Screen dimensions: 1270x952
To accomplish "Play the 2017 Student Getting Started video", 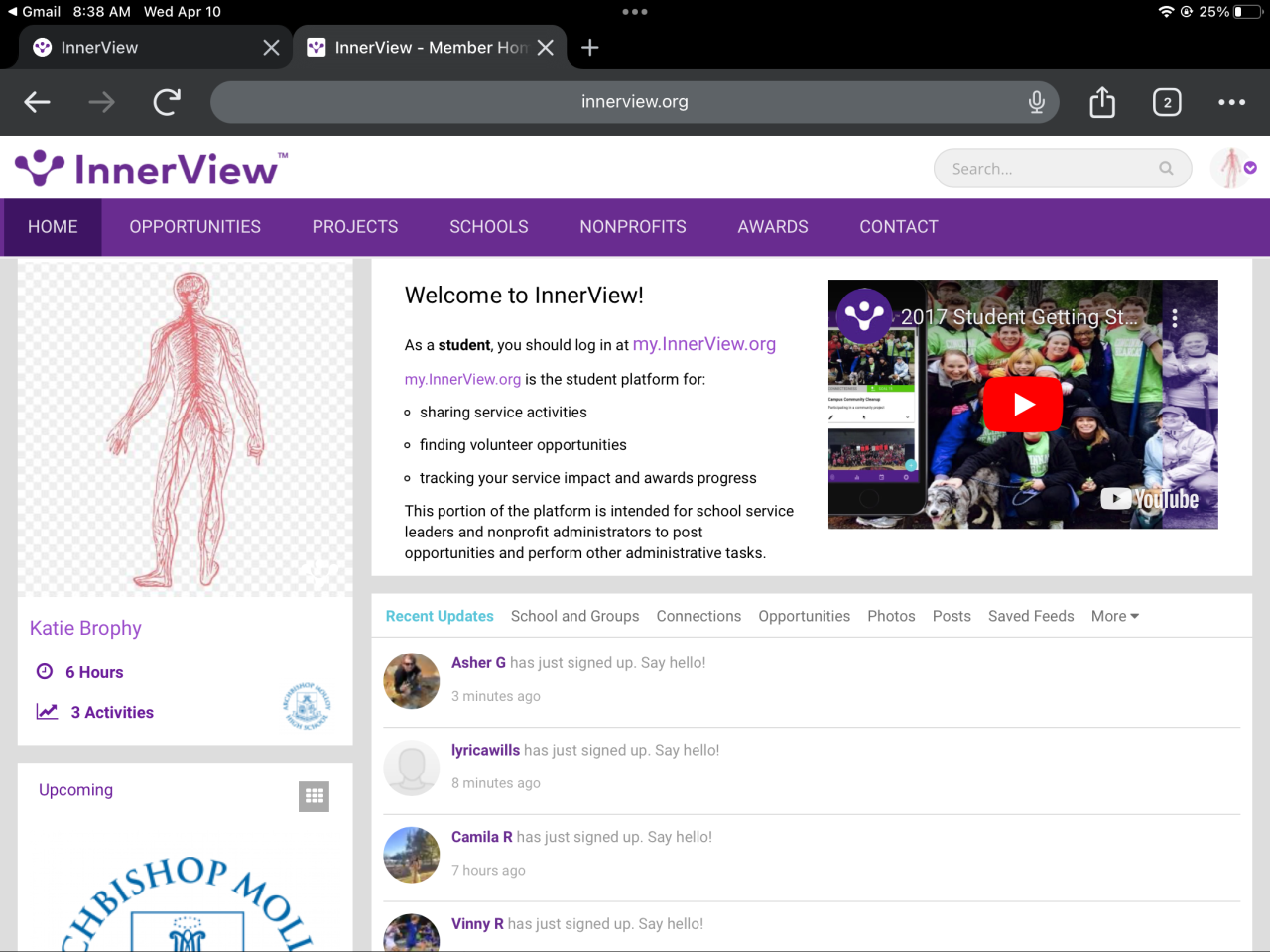I will [x=1023, y=404].
